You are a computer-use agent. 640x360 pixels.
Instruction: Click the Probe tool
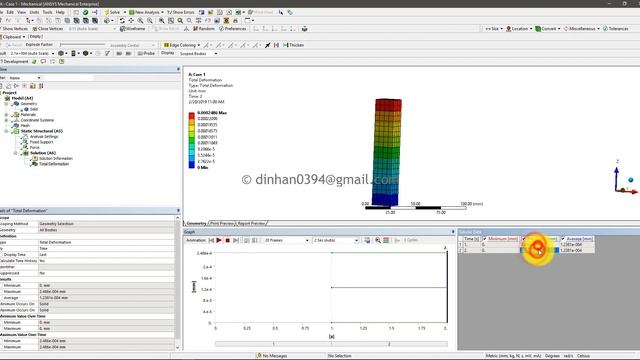[x=146, y=53]
